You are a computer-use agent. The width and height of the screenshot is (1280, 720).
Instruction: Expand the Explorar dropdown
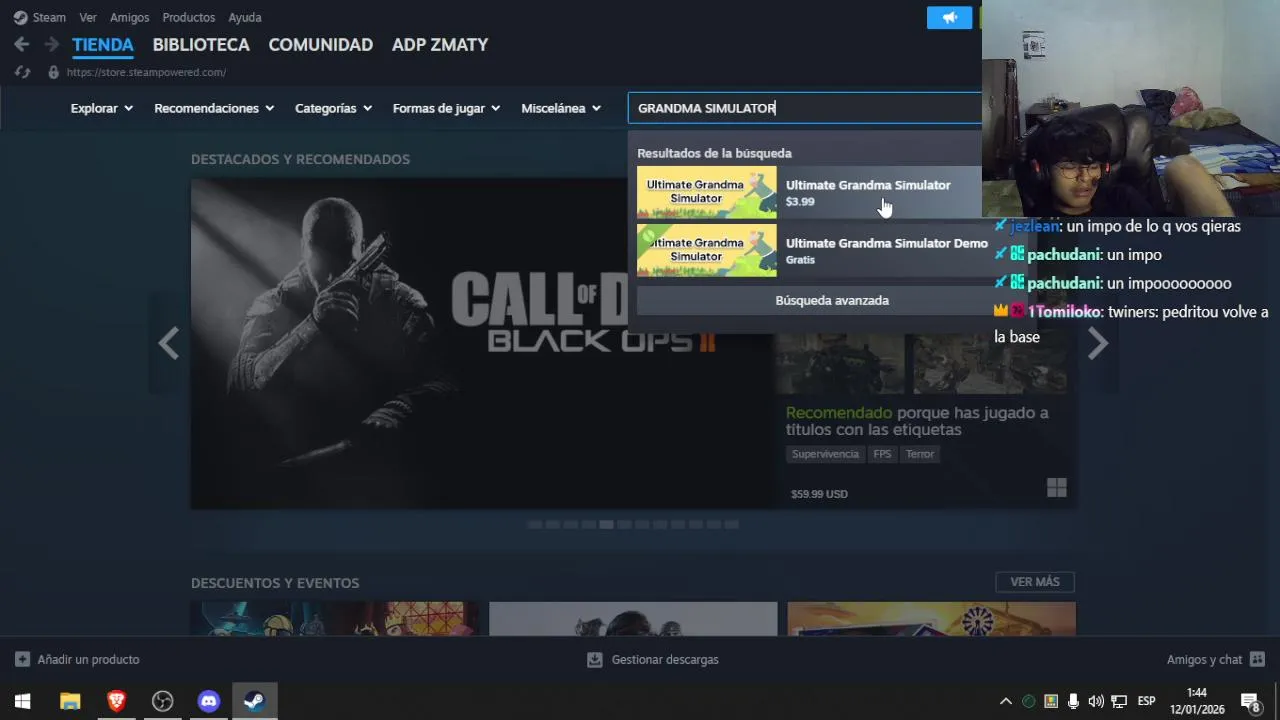(102, 108)
